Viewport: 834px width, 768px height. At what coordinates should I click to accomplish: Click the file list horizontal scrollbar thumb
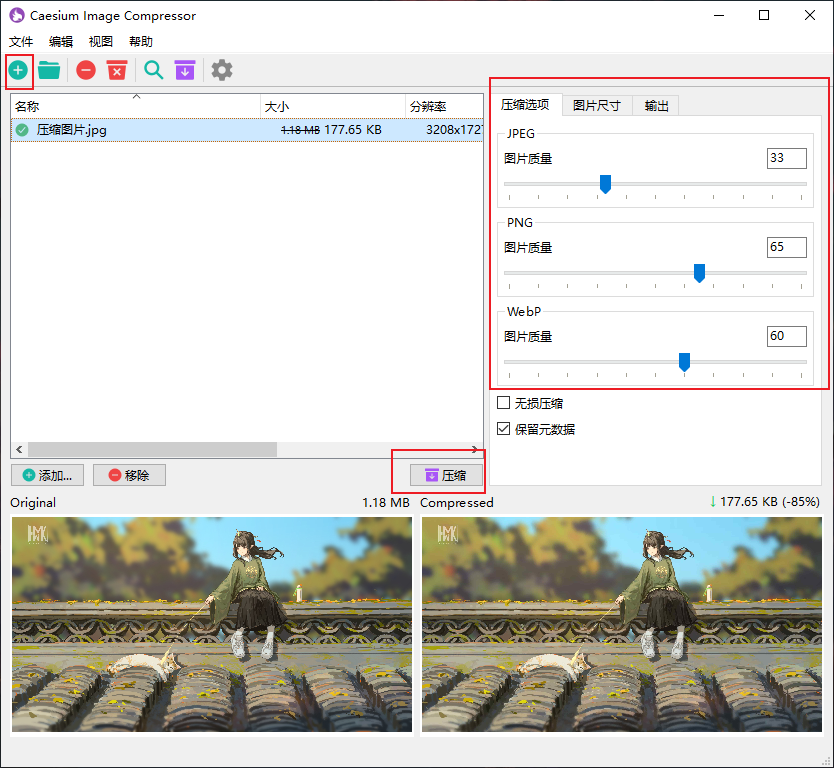coord(153,449)
